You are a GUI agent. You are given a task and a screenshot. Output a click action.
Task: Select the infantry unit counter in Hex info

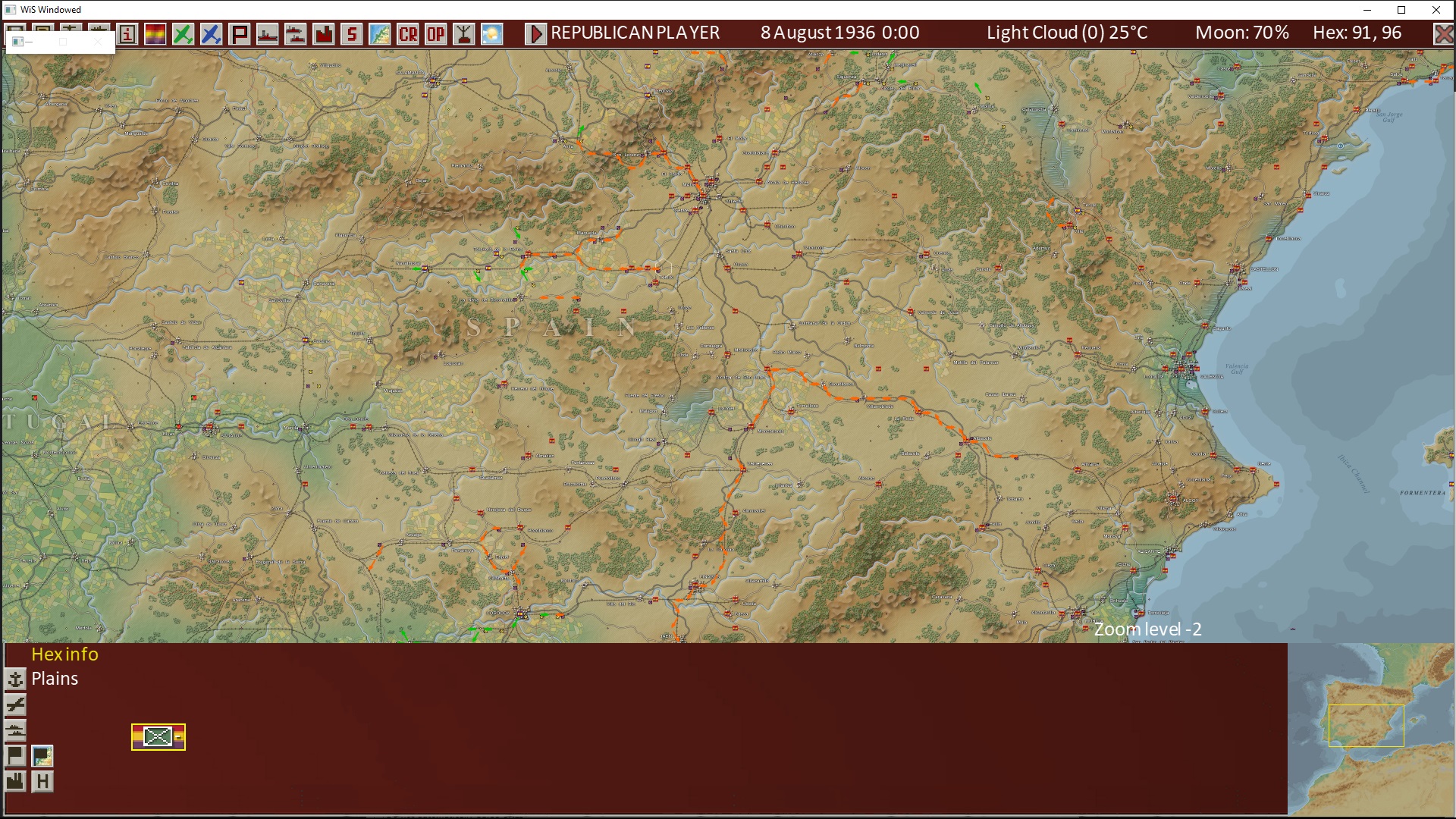pos(158,736)
